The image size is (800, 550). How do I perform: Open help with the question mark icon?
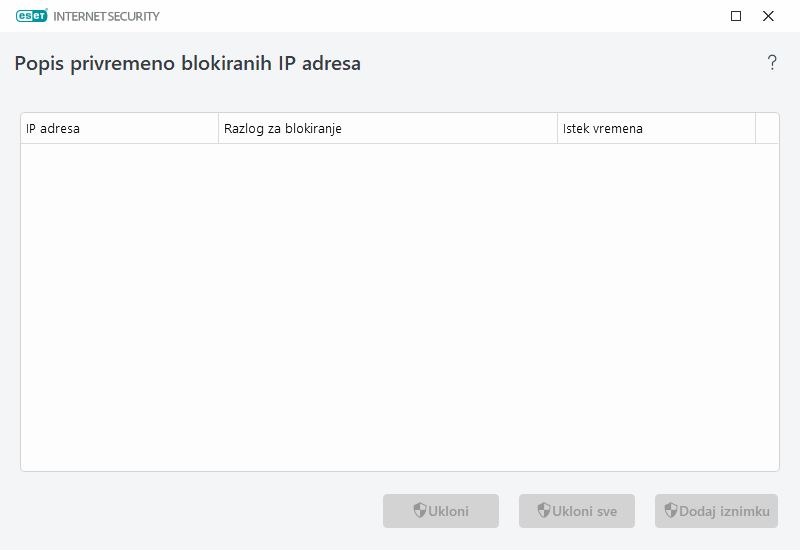pos(772,63)
